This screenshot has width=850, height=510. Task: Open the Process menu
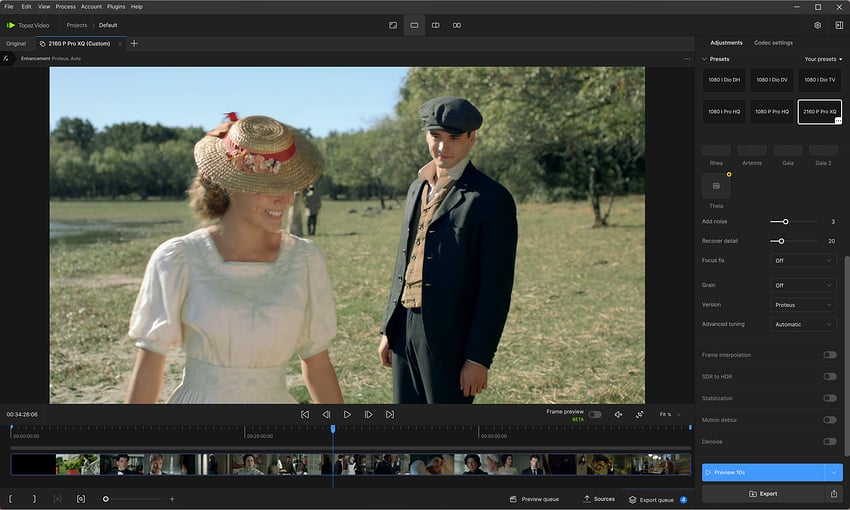(66, 7)
